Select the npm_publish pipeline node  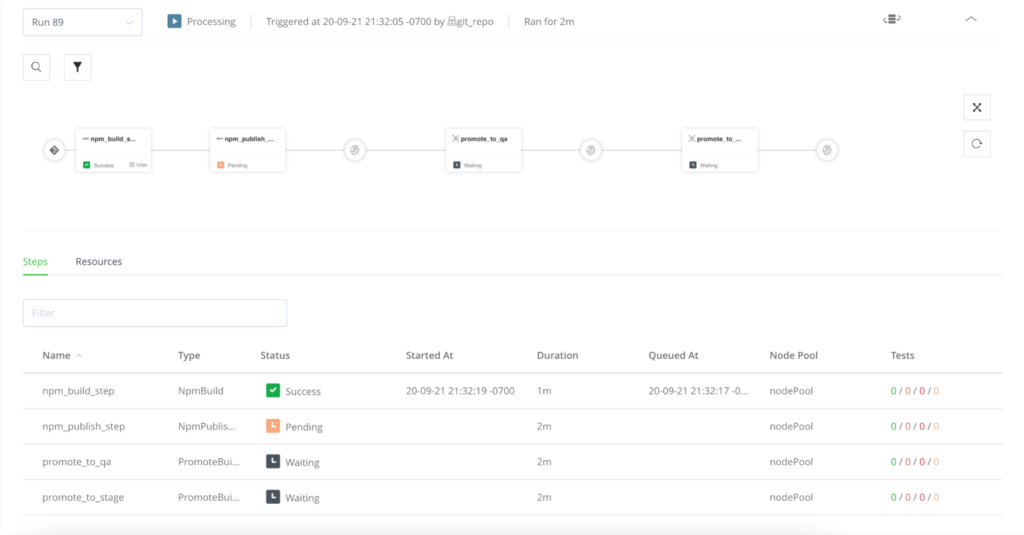[248, 150]
